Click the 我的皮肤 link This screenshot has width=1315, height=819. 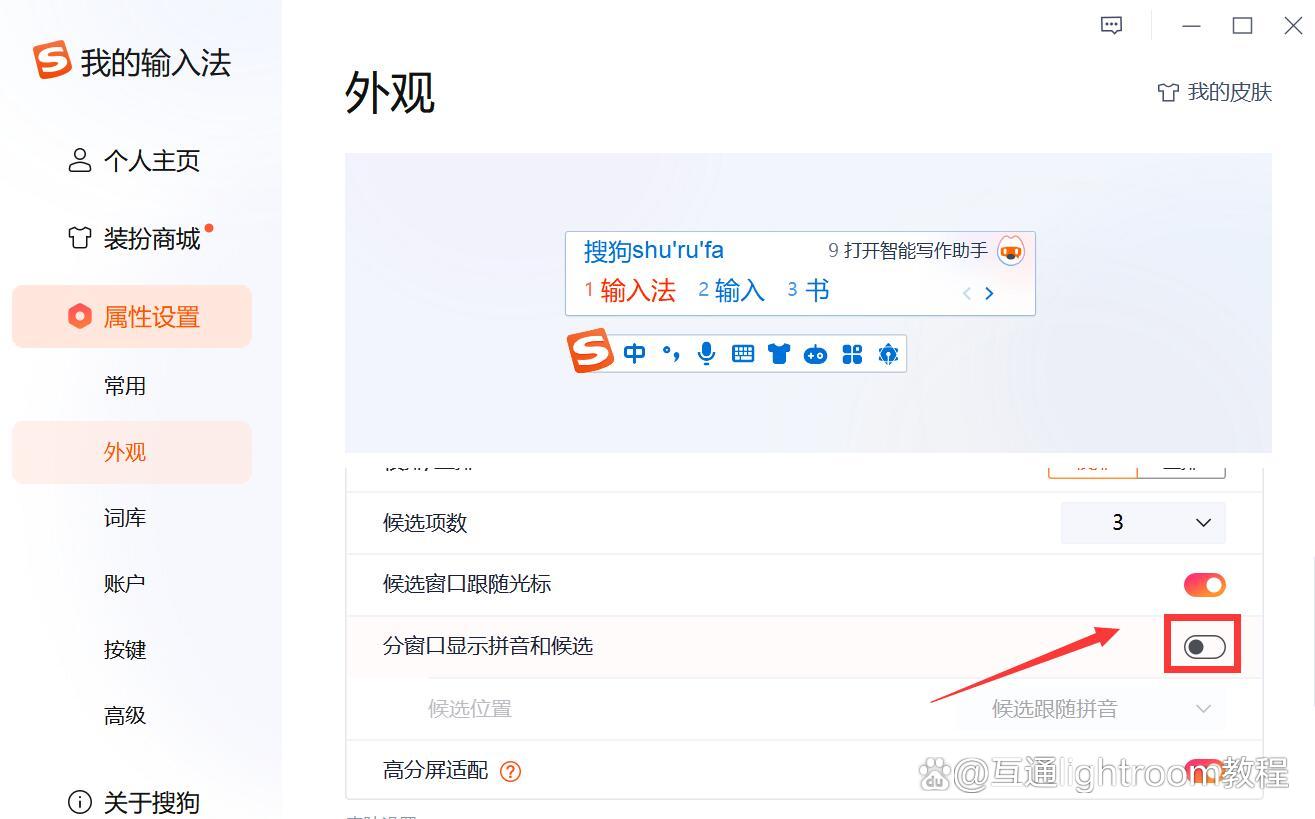pyautogui.click(x=1215, y=91)
